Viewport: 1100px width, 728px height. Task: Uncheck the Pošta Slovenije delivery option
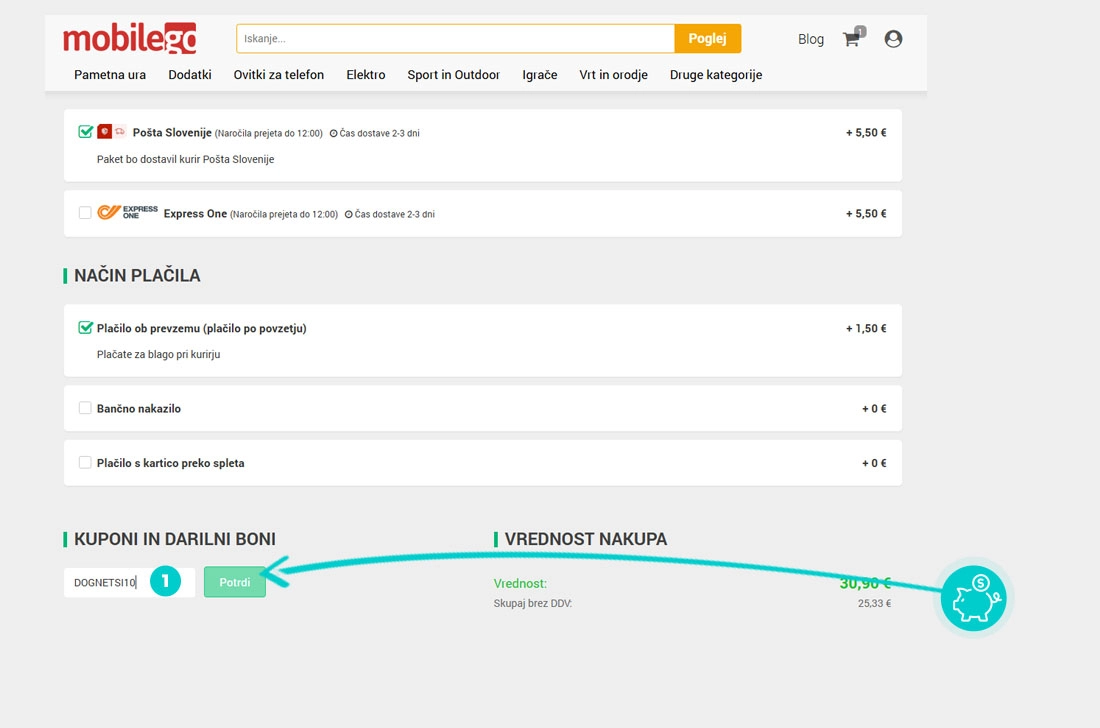(85, 132)
